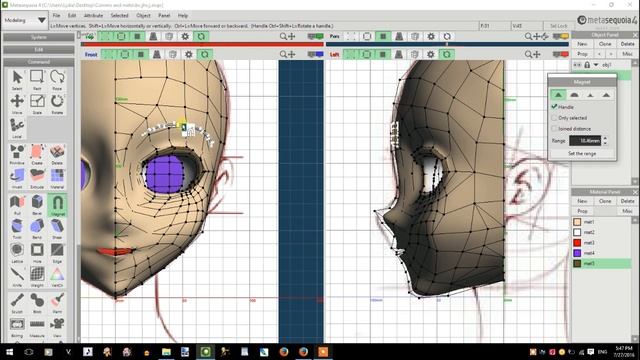Pick the Material assignment tool
Screen dimensions: 640x360
57,178
